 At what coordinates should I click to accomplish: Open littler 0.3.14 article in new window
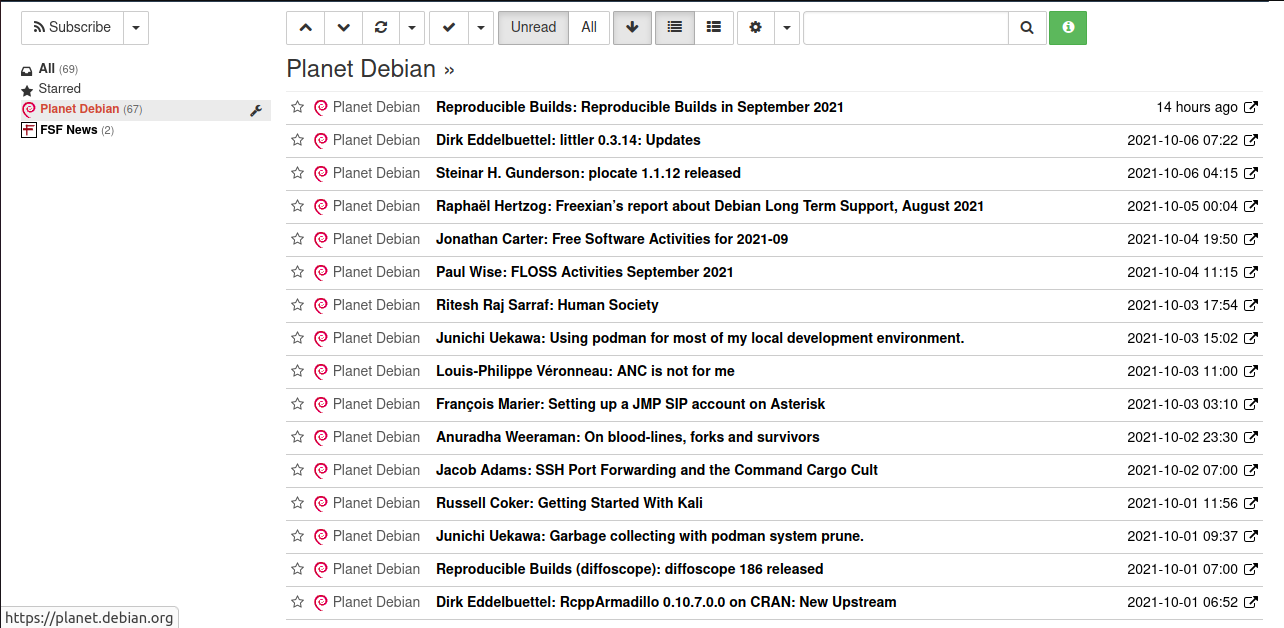(1250, 140)
